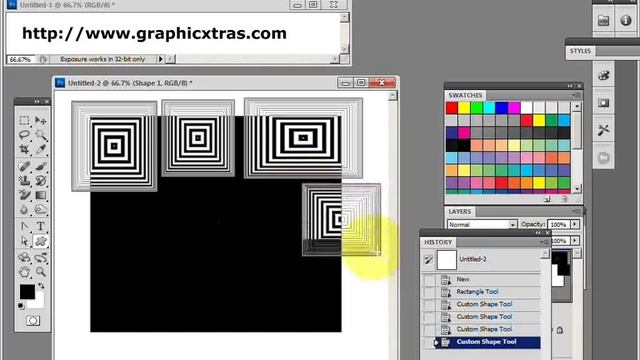Collapse the Swatches panel group
Screen dimensions: 640x360
(570, 86)
